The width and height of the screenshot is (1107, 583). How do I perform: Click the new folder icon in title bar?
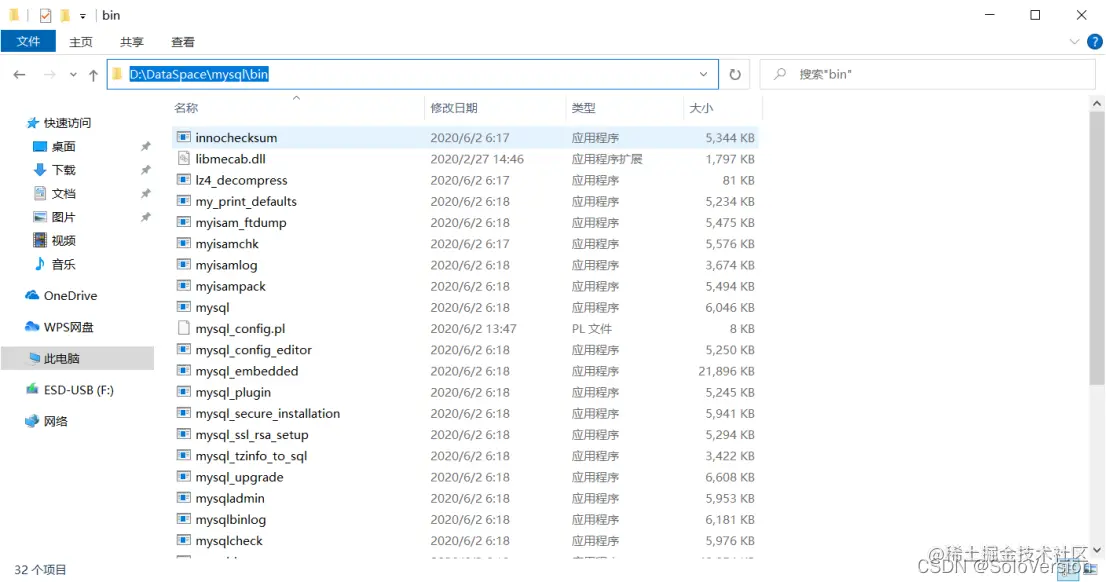click(65, 15)
